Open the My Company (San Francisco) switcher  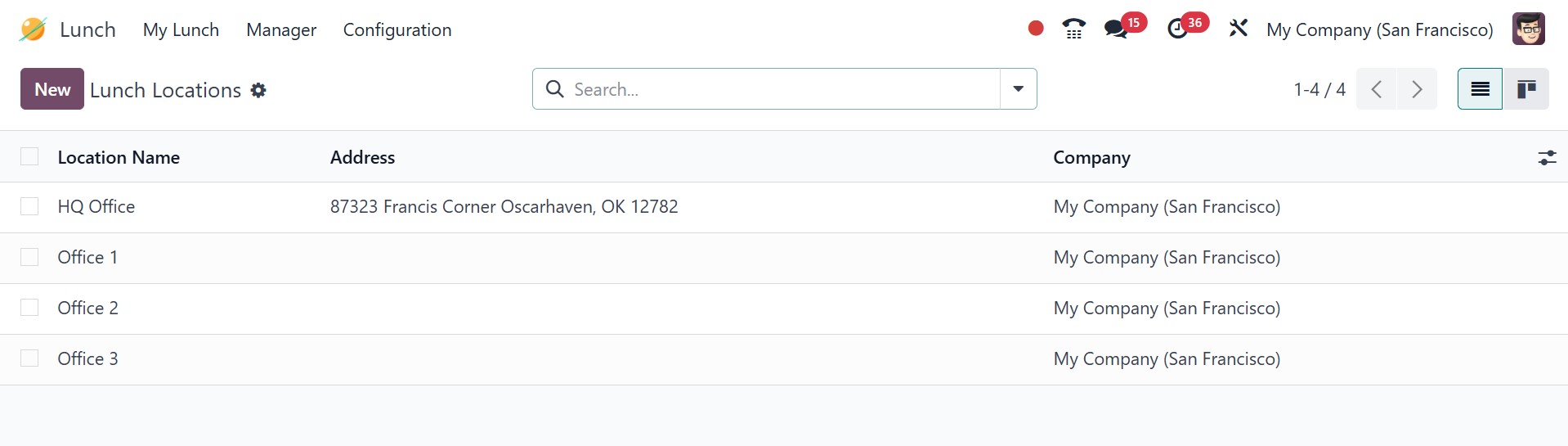pyautogui.click(x=1379, y=29)
